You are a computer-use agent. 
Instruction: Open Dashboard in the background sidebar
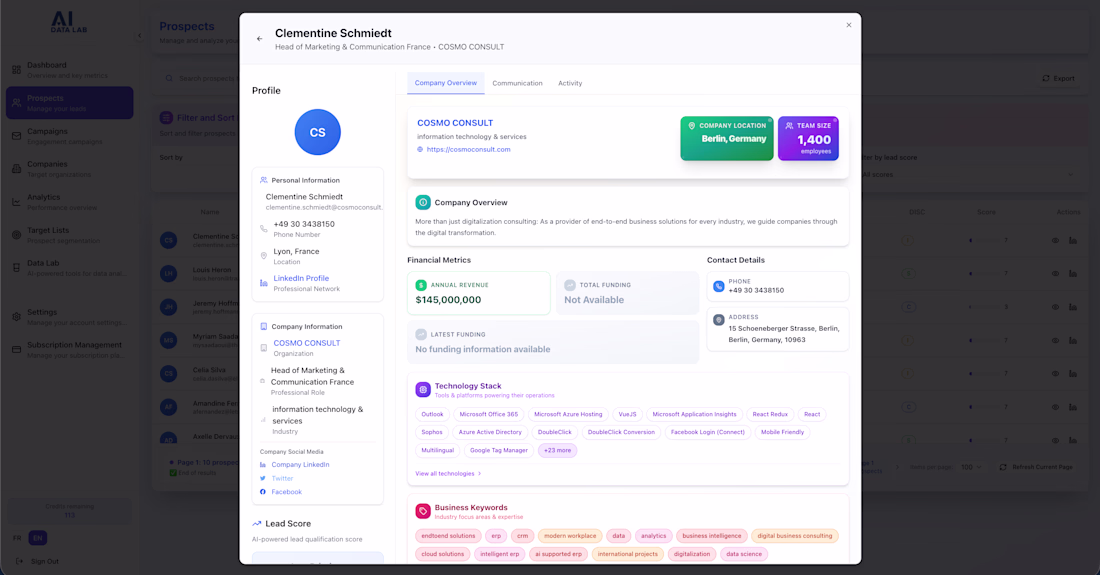(x=69, y=69)
